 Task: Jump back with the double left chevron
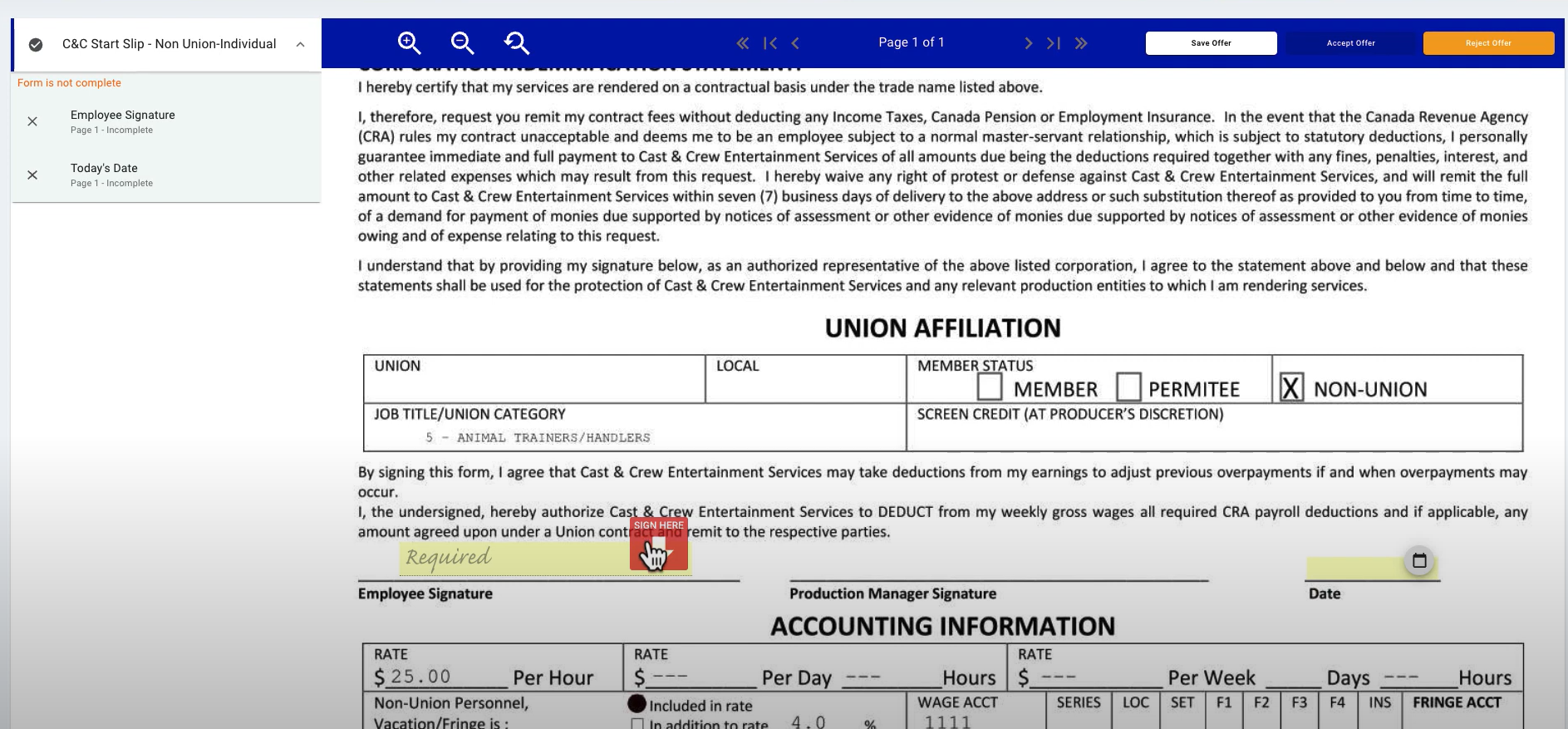pyautogui.click(x=742, y=43)
